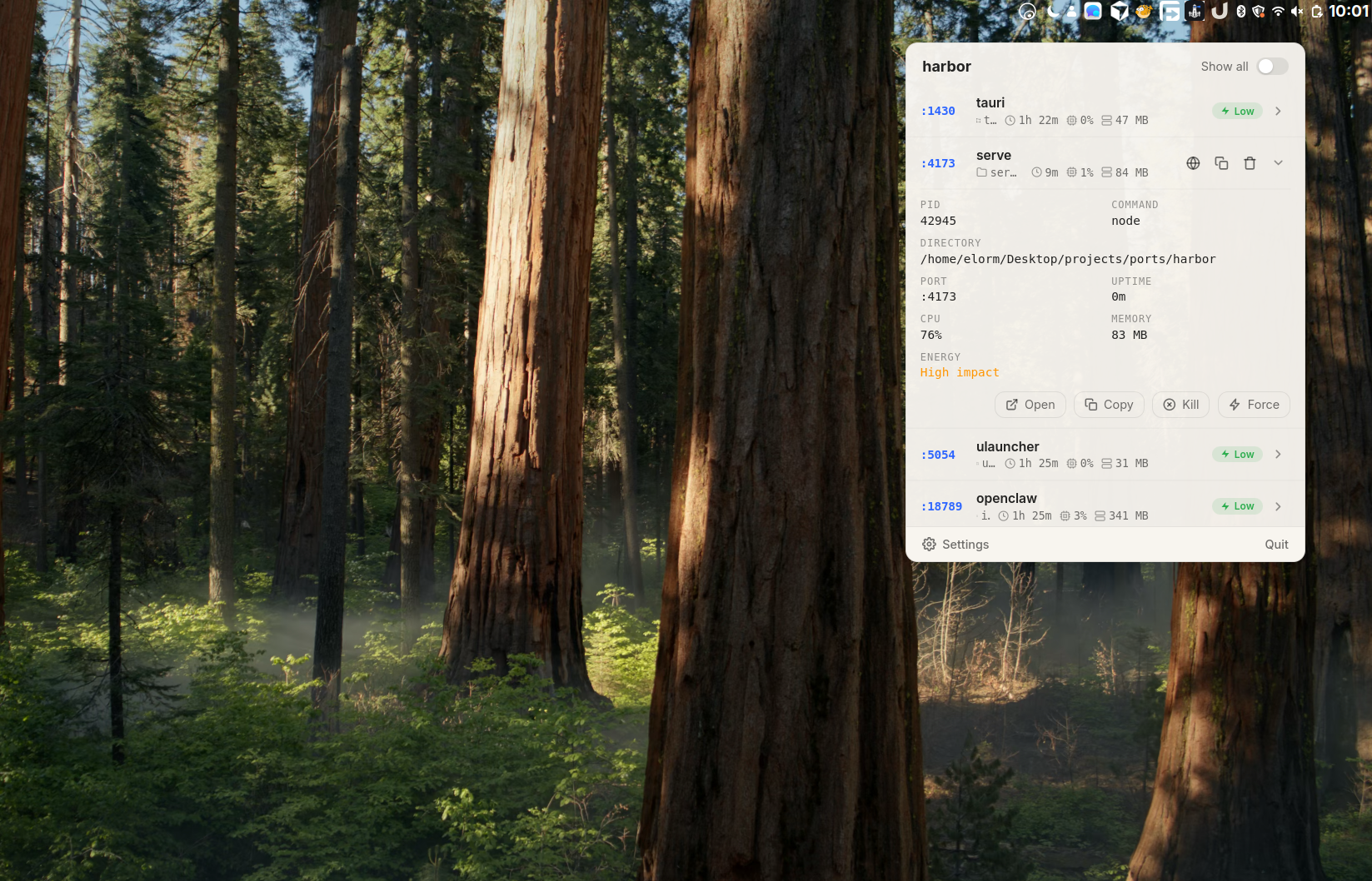Viewport: 1372px width, 881px height.
Task: Click the night mode moon icon
Action: tap(1053, 11)
